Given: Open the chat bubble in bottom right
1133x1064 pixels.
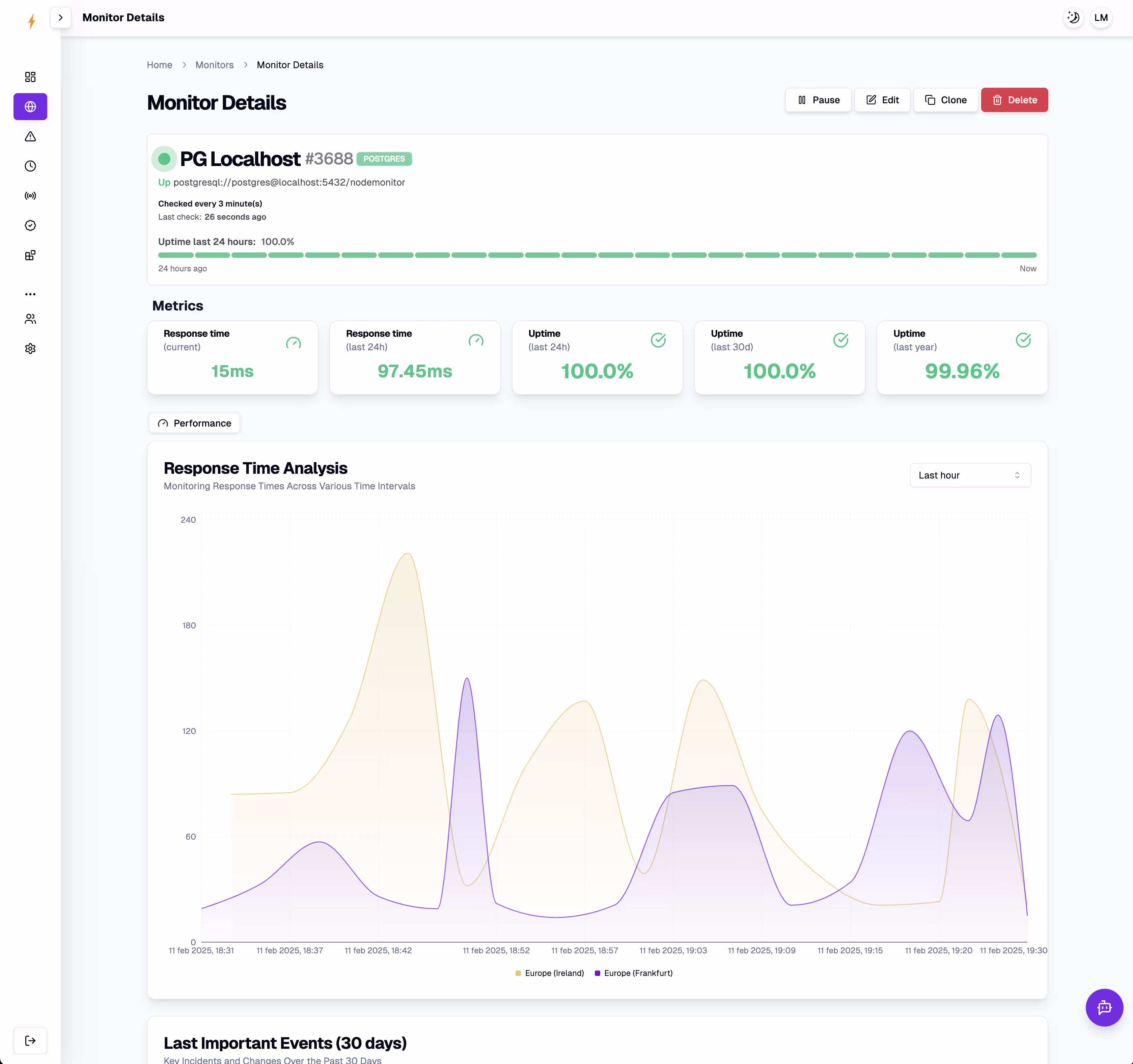Looking at the screenshot, I should click(1104, 1007).
